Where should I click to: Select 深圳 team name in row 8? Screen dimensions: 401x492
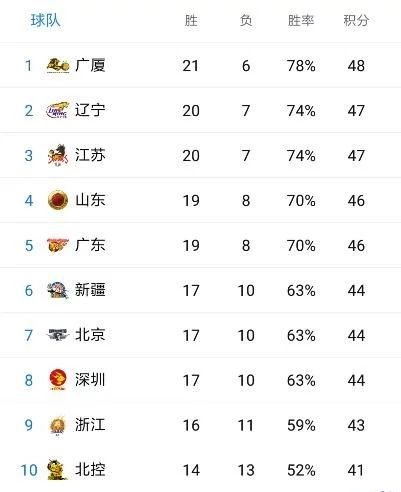(90, 380)
